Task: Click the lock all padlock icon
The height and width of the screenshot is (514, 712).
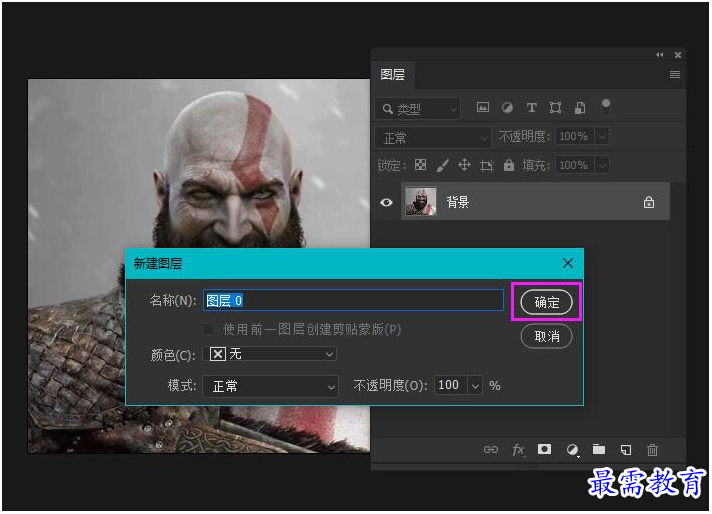Action: pyautogui.click(x=509, y=165)
